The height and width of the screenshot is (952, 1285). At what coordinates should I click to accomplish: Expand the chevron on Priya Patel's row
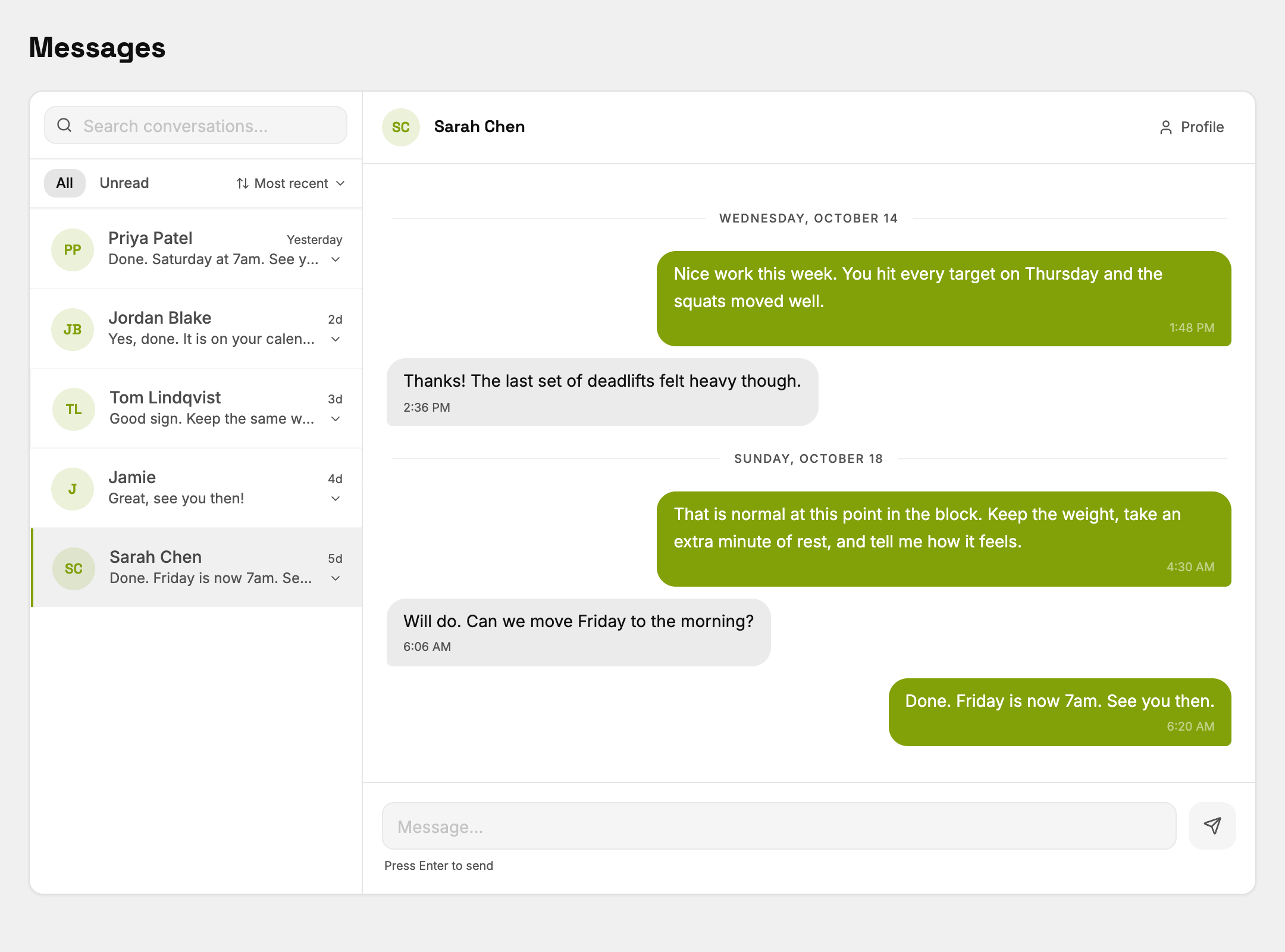pos(336,259)
